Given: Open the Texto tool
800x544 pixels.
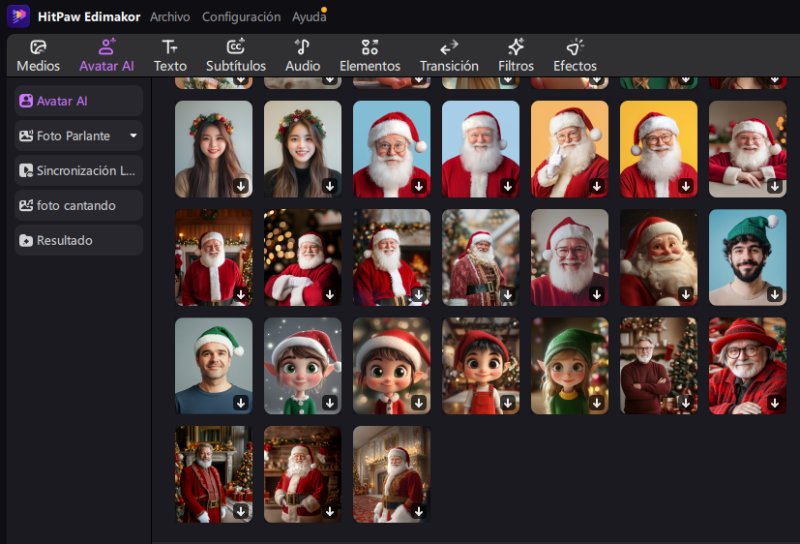Looking at the screenshot, I should [170, 56].
